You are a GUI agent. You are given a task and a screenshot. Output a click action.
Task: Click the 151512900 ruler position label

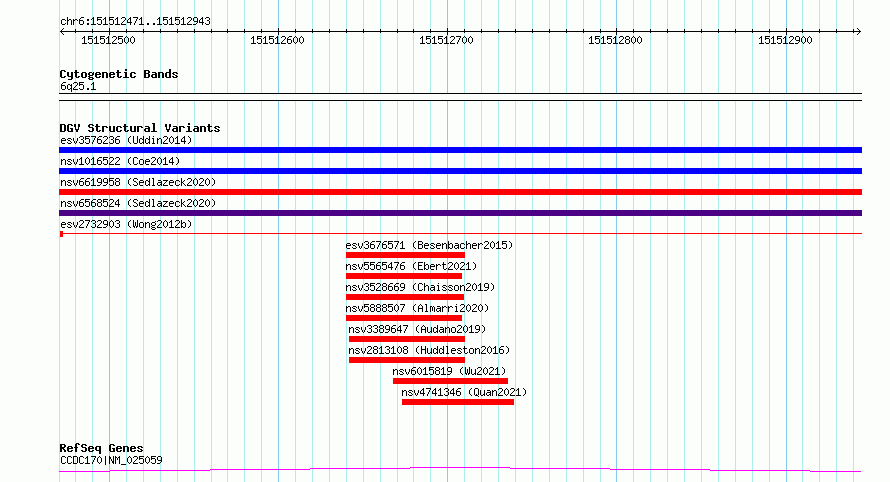tap(786, 40)
